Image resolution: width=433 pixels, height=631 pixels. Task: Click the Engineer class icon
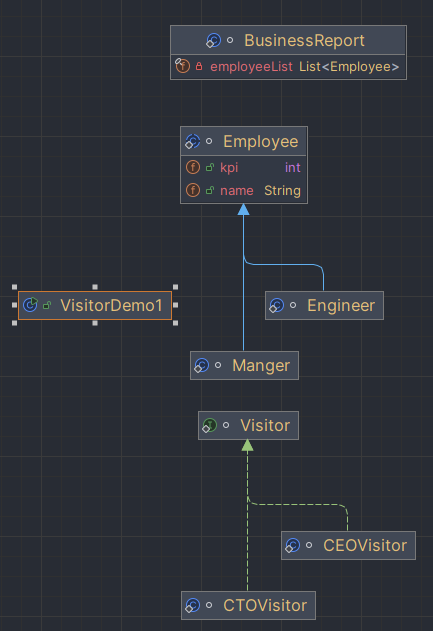(276, 305)
